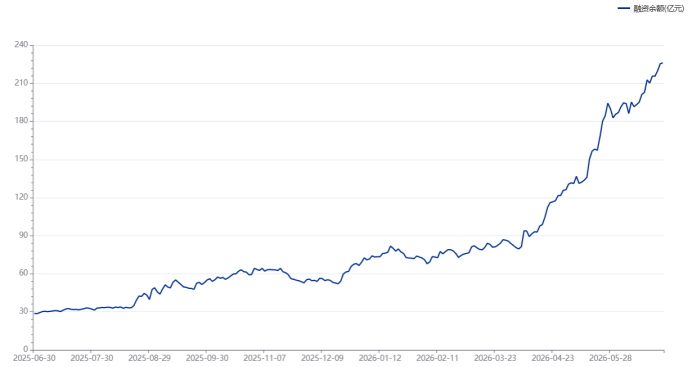Click the 120 y-axis label
This screenshot has width=692, height=367.
[x=21, y=197]
